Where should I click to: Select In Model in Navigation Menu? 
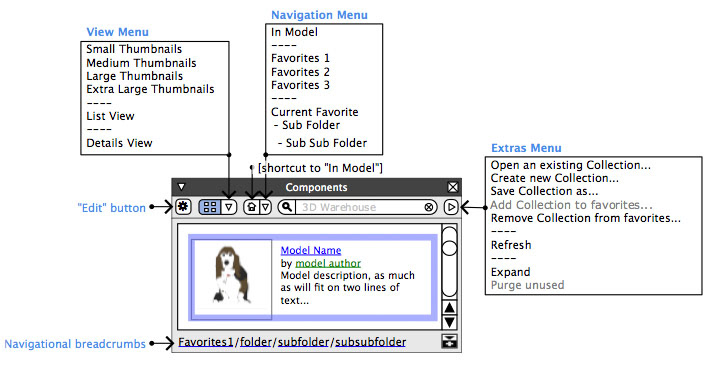[x=294, y=32]
